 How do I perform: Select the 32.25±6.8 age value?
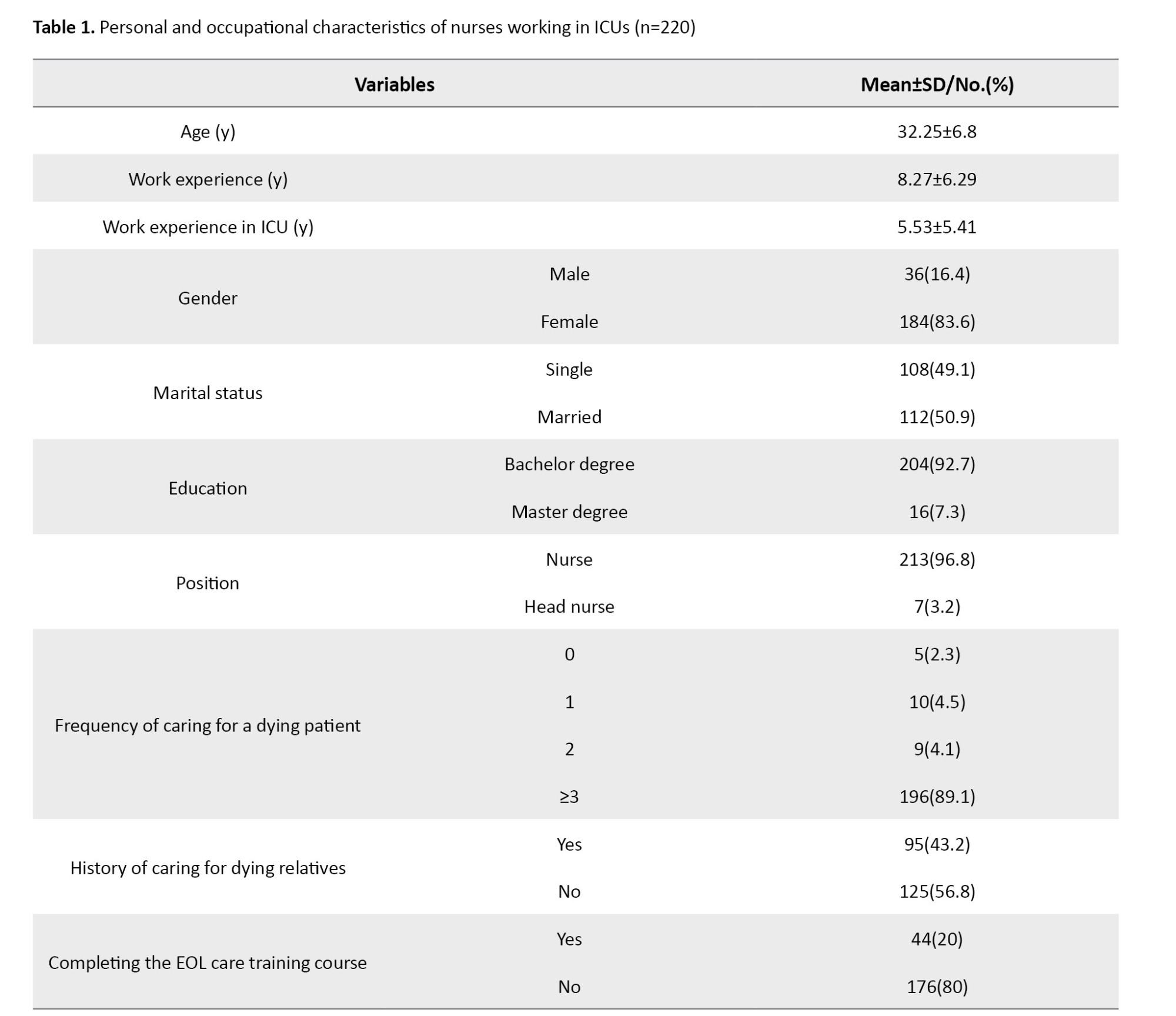pyautogui.click(x=937, y=132)
